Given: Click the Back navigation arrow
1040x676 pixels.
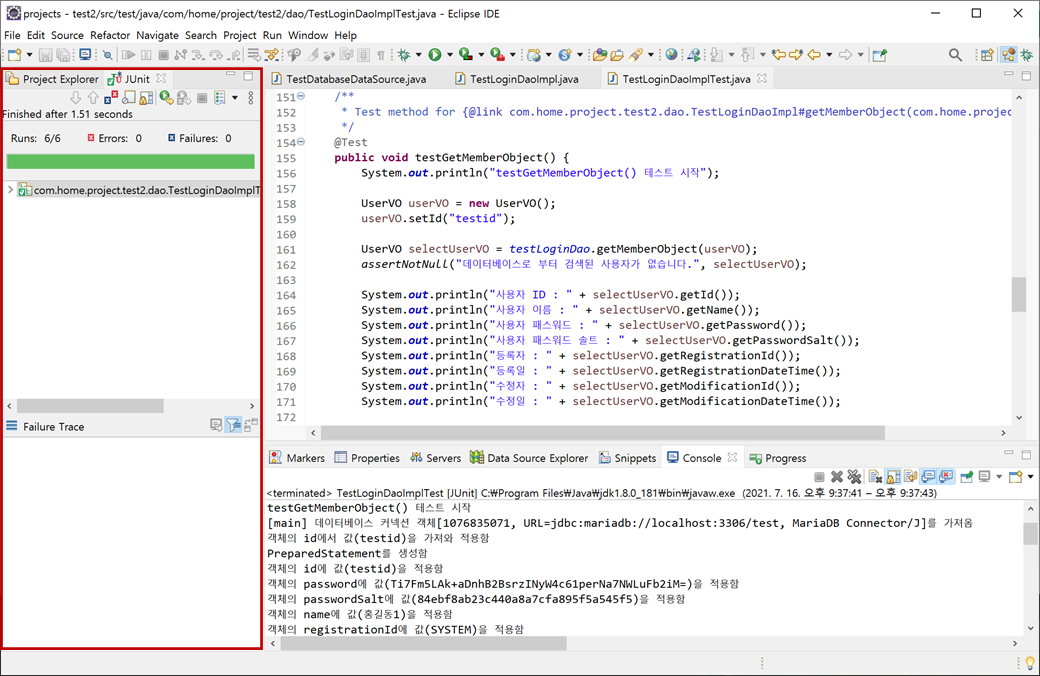Looking at the screenshot, I should [814, 55].
